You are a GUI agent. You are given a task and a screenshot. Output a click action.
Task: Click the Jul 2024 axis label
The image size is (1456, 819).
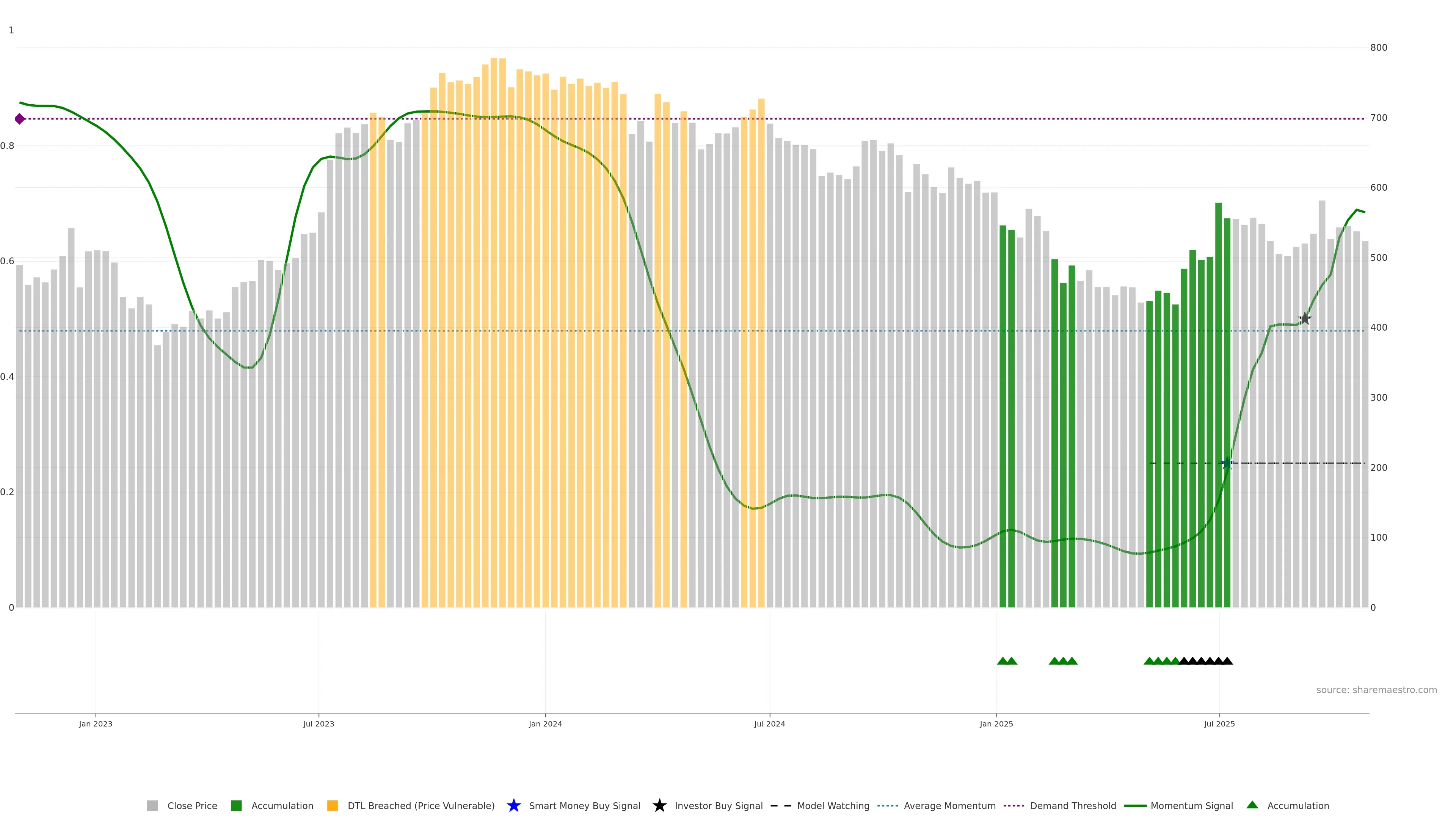(x=769, y=723)
